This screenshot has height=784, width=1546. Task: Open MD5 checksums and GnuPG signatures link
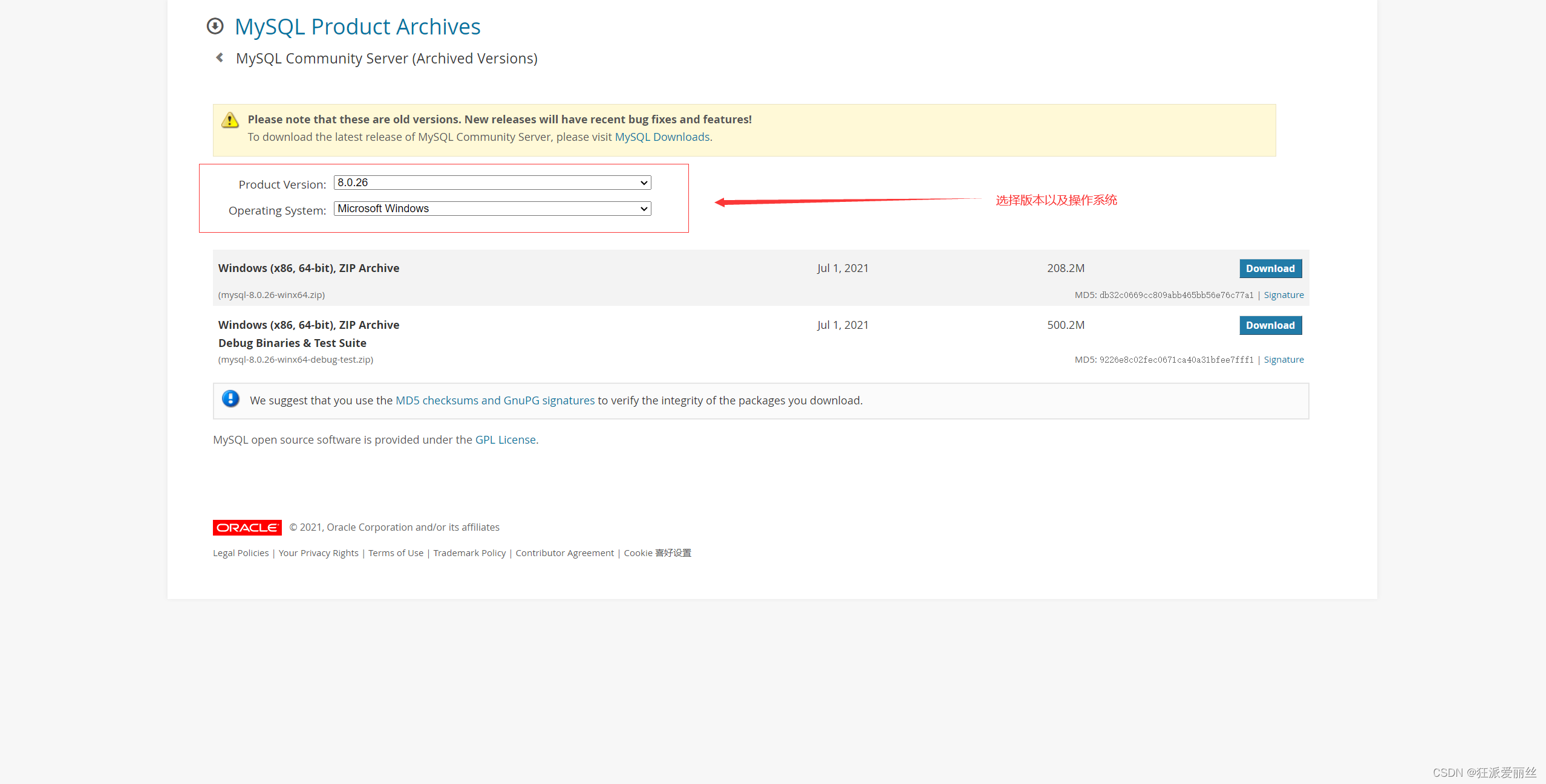pyautogui.click(x=495, y=401)
